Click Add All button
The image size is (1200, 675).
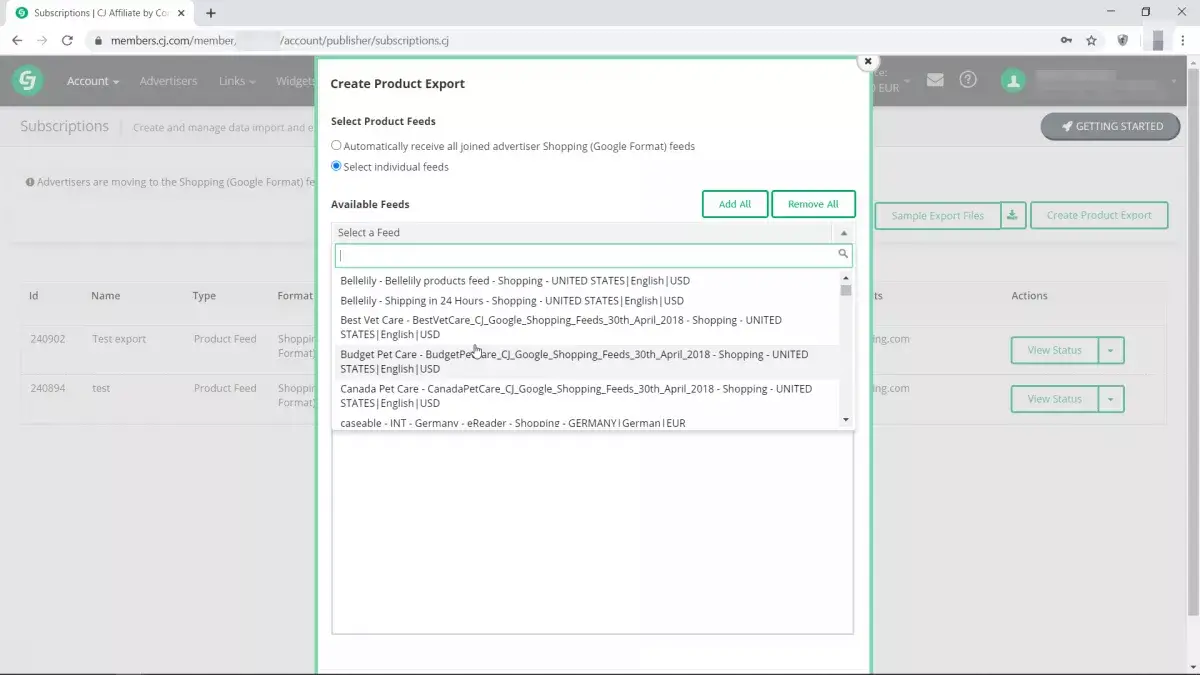tap(735, 204)
